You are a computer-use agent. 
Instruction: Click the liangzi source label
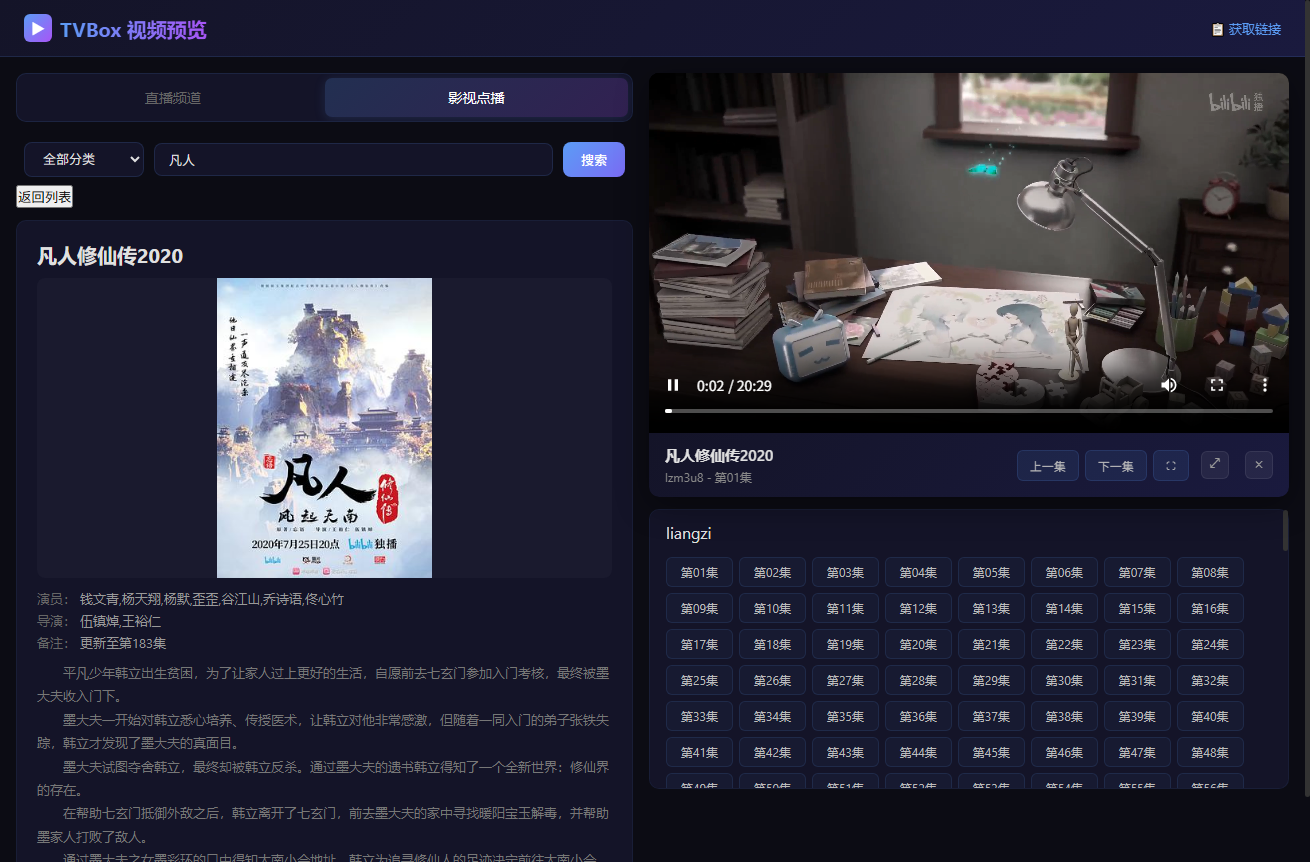(688, 534)
